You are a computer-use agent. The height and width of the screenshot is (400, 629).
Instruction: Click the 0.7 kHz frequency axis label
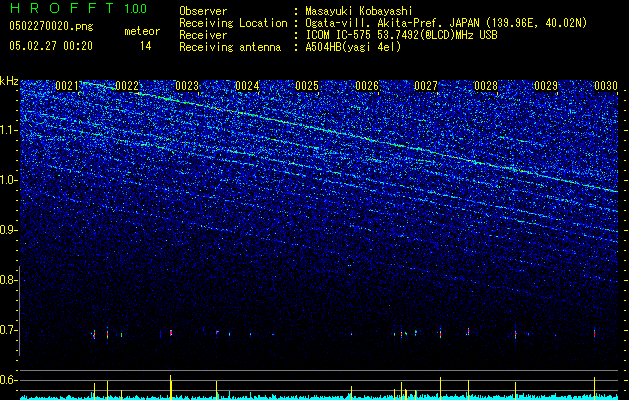[x=8, y=330]
